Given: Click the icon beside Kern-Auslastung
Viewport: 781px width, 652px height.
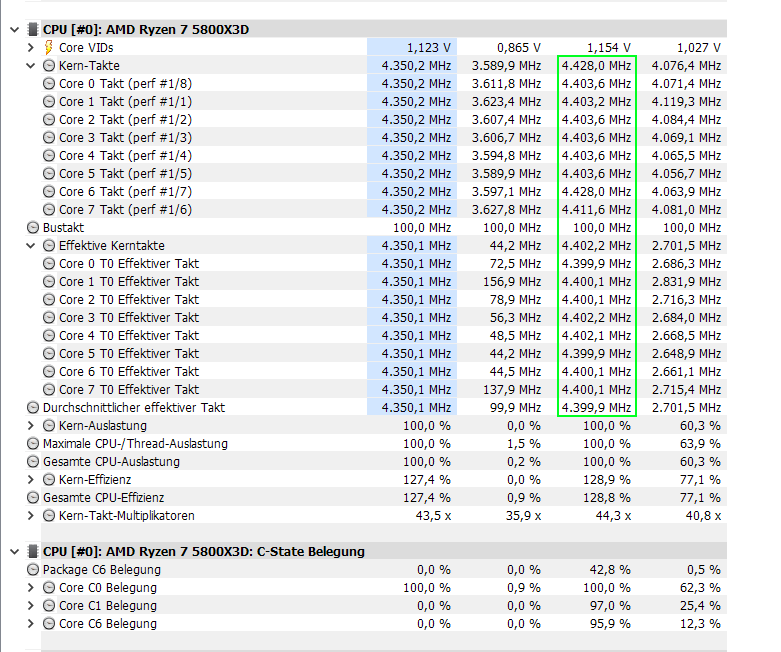Looking at the screenshot, I should click(49, 425).
